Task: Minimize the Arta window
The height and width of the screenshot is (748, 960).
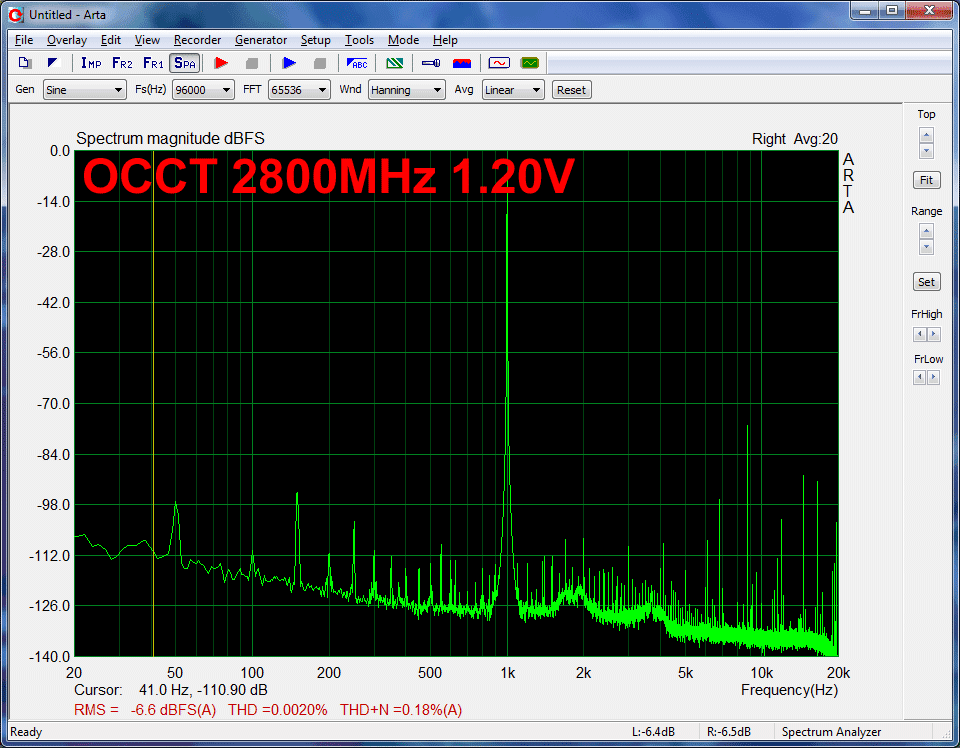Action: tap(865, 10)
